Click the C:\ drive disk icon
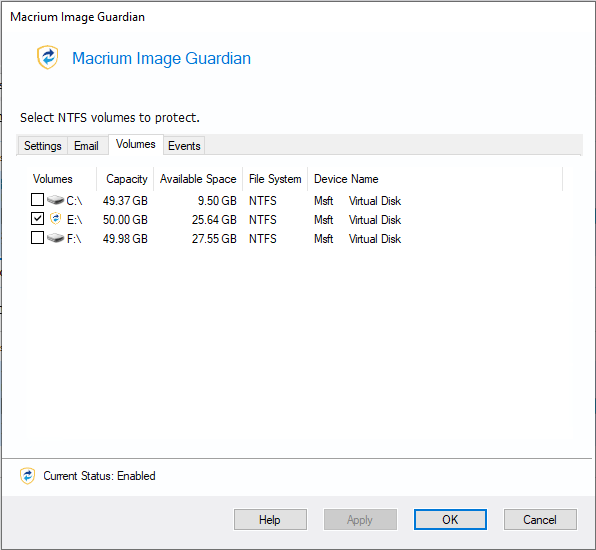 55,200
